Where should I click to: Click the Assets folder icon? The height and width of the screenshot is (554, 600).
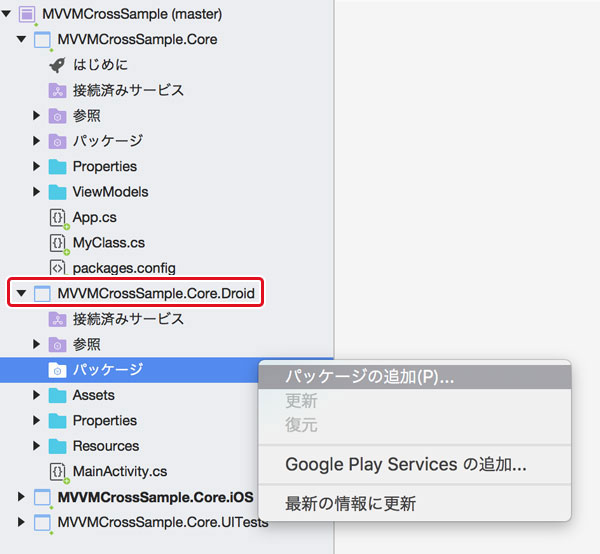pos(57,395)
